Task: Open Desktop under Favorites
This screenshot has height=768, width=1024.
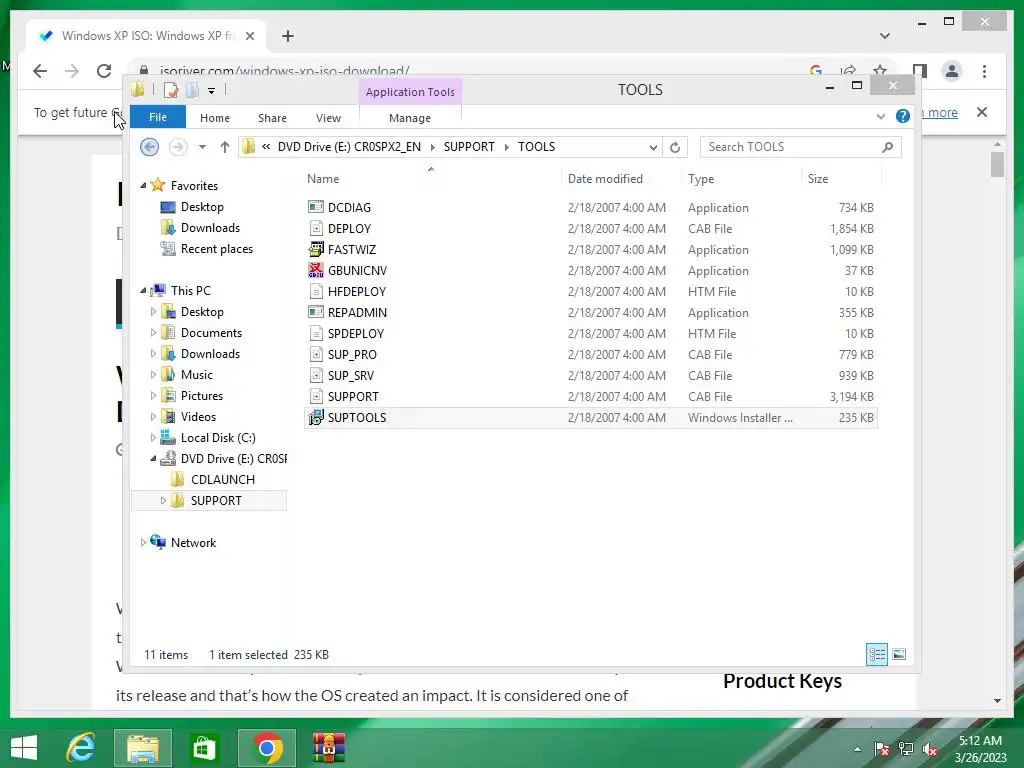Action: click(x=202, y=207)
